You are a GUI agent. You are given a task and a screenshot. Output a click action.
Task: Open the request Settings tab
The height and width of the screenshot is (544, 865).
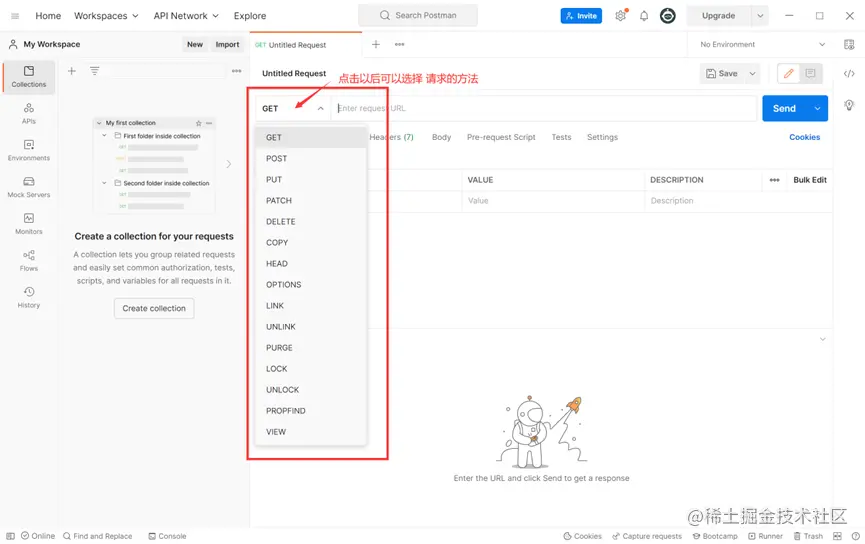tap(602, 137)
